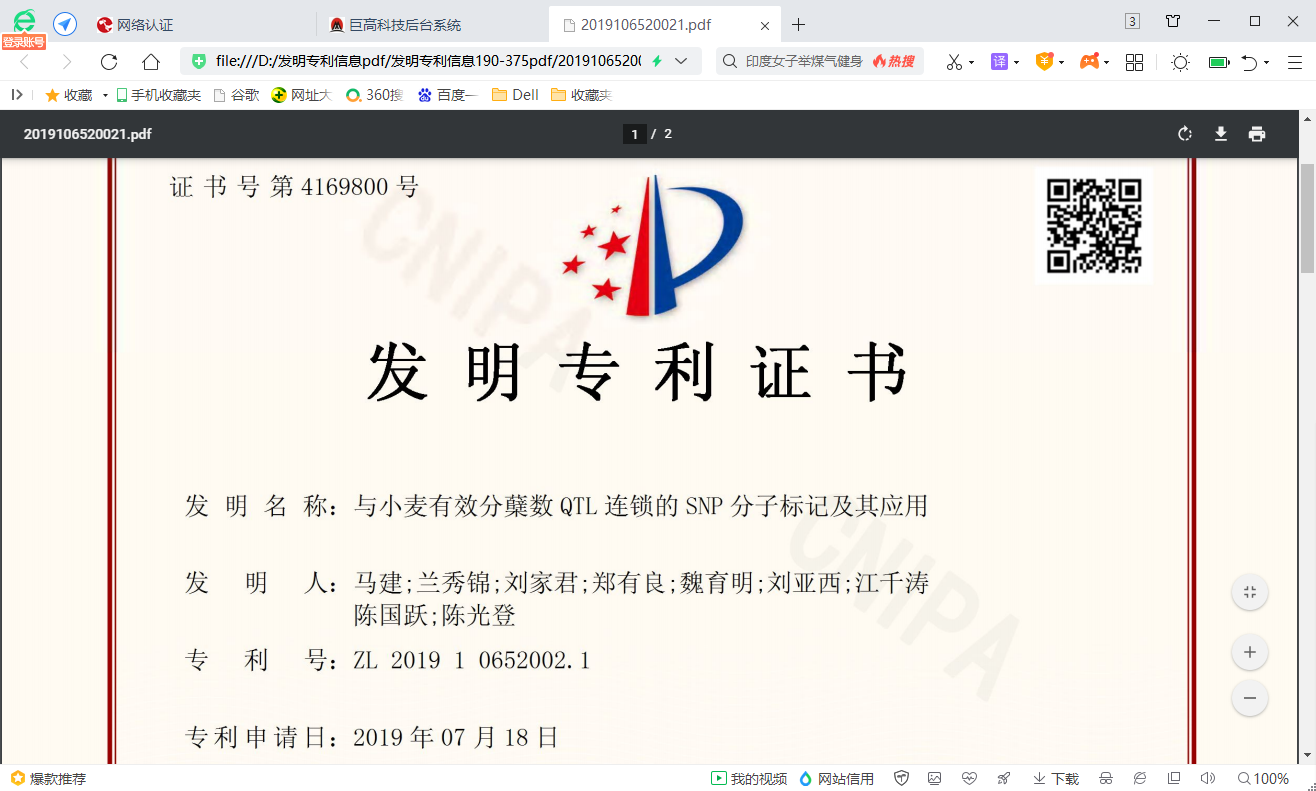1316x791 pixels.
Task: Close the 2019106520021.pdf tab
Action: click(x=765, y=25)
